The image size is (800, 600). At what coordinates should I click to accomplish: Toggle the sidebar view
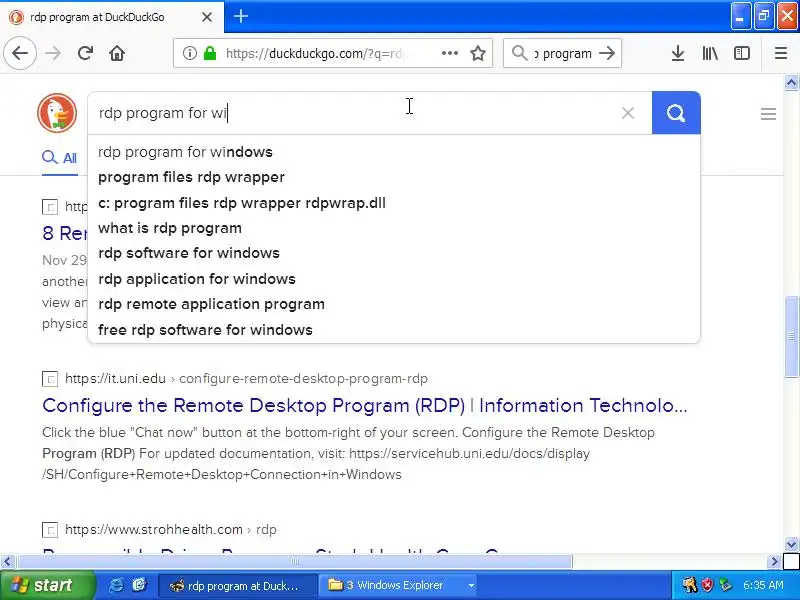[x=741, y=53]
